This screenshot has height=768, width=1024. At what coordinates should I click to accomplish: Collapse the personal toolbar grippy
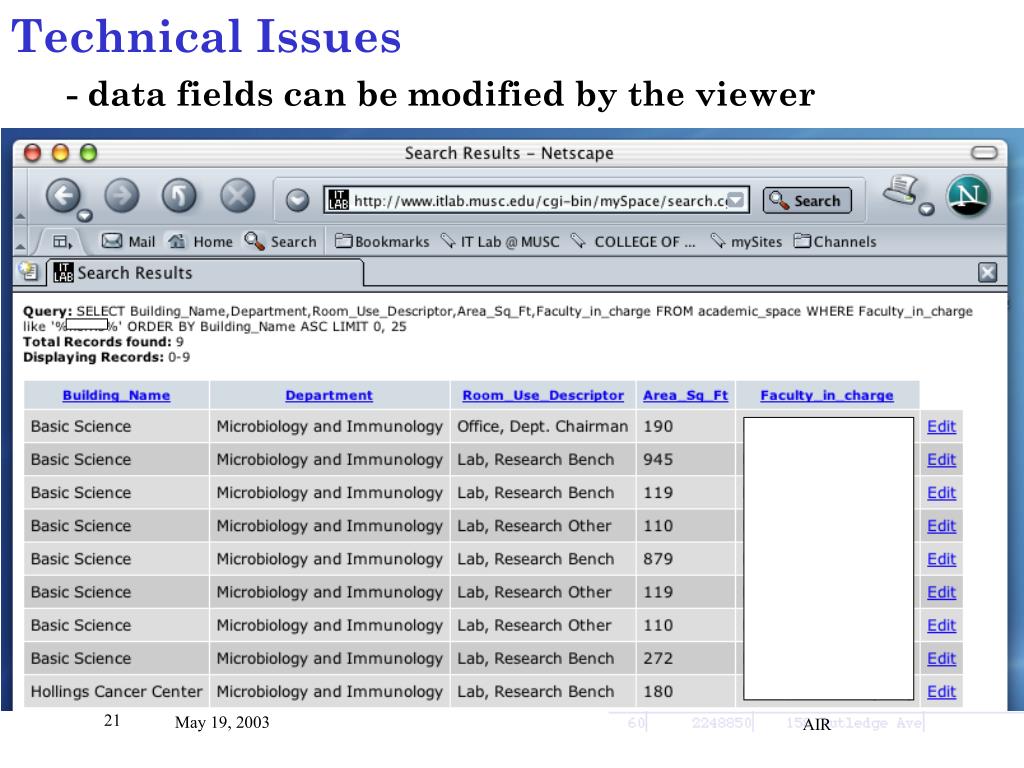pyautogui.click(x=20, y=246)
